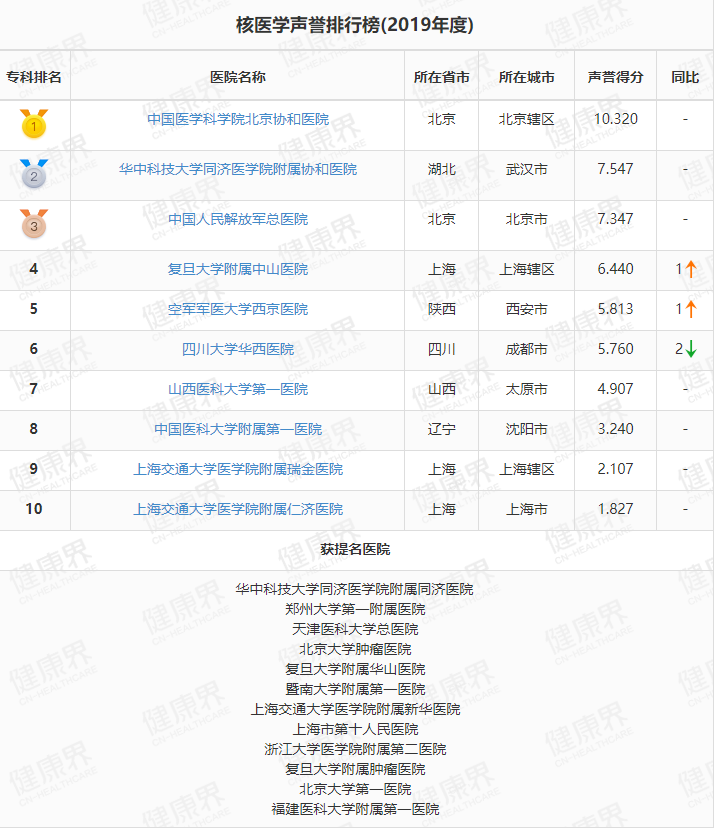Click the orange up arrow in 空军军医大学西京医院 row
This screenshot has width=714, height=830.
[x=691, y=309]
